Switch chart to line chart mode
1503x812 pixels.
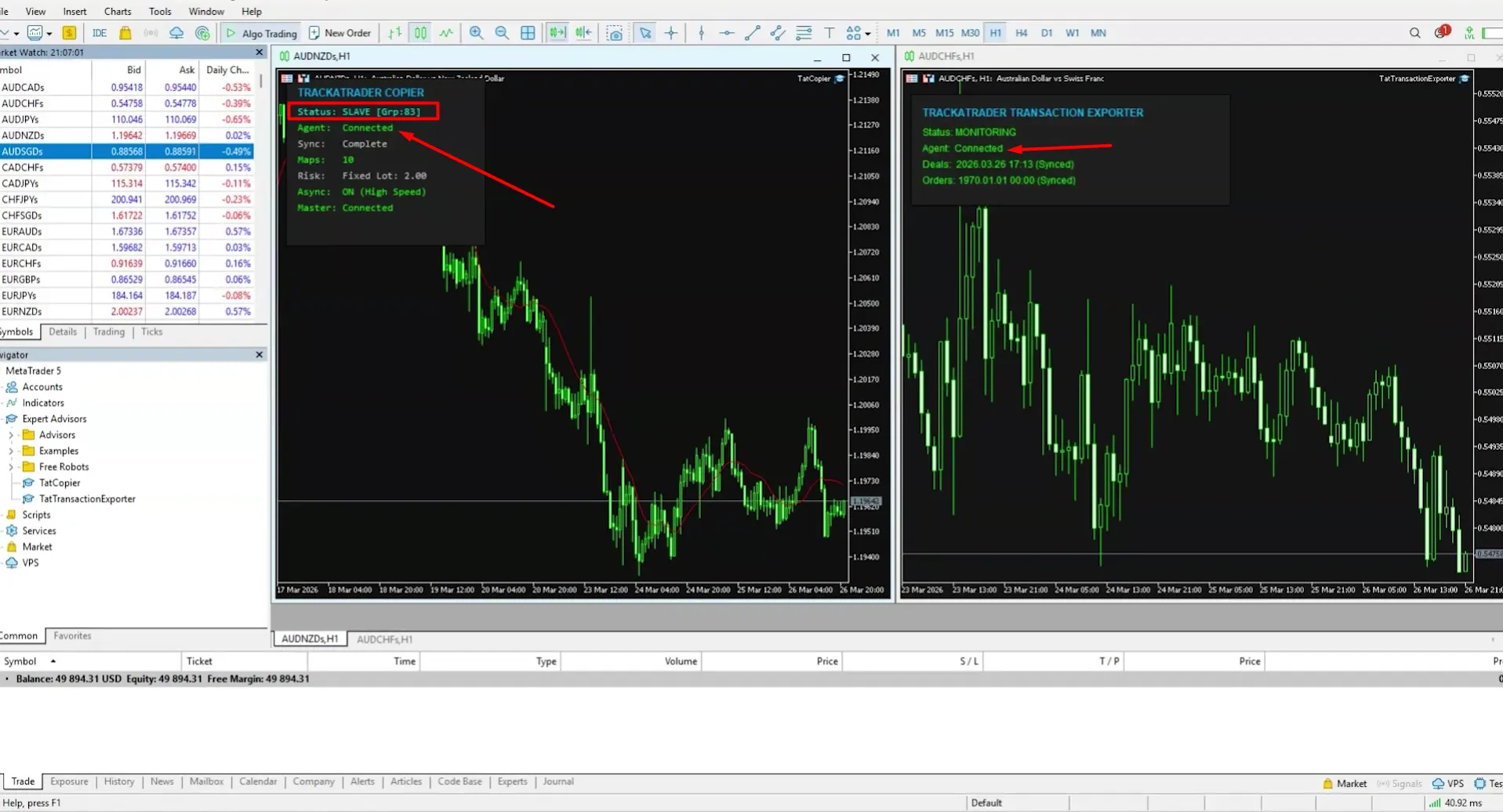(x=446, y=33)
